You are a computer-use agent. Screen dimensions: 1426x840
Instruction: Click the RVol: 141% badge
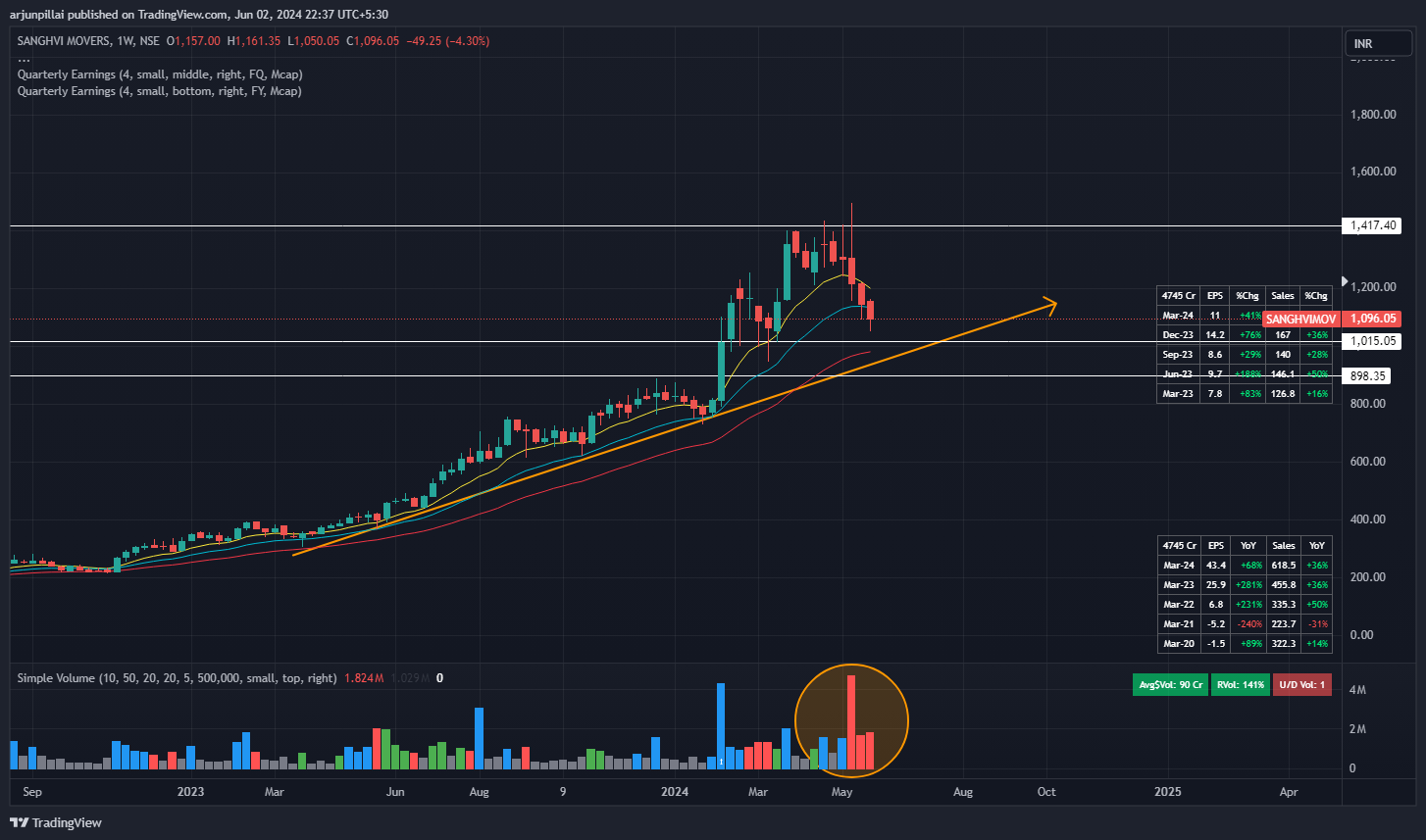[x=1241, y=685]
